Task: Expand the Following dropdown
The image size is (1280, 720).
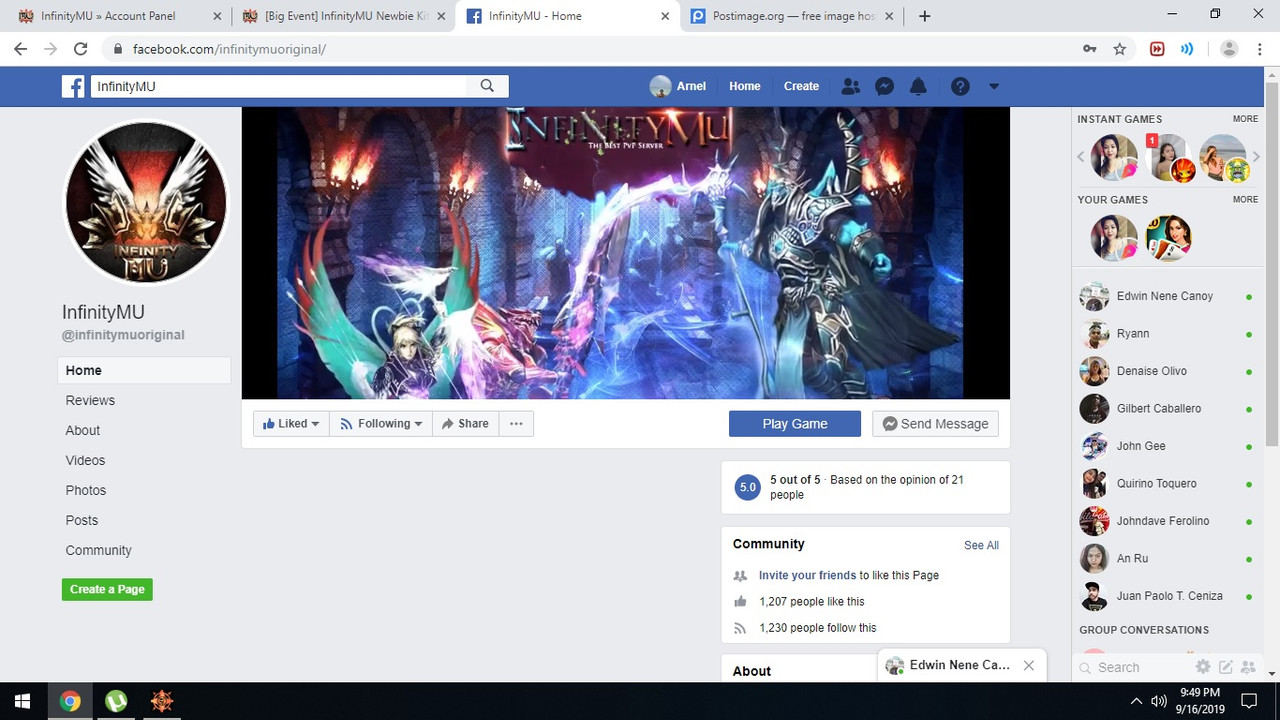Action: 381,424
